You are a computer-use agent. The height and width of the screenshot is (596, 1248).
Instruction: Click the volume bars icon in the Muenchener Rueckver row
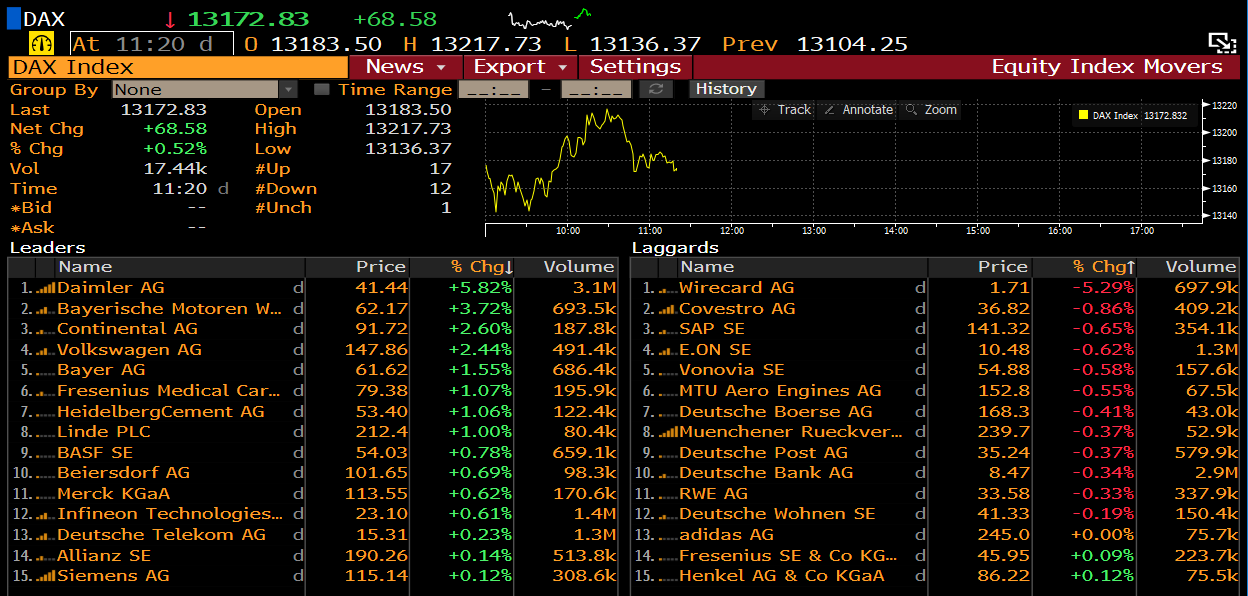668,432
